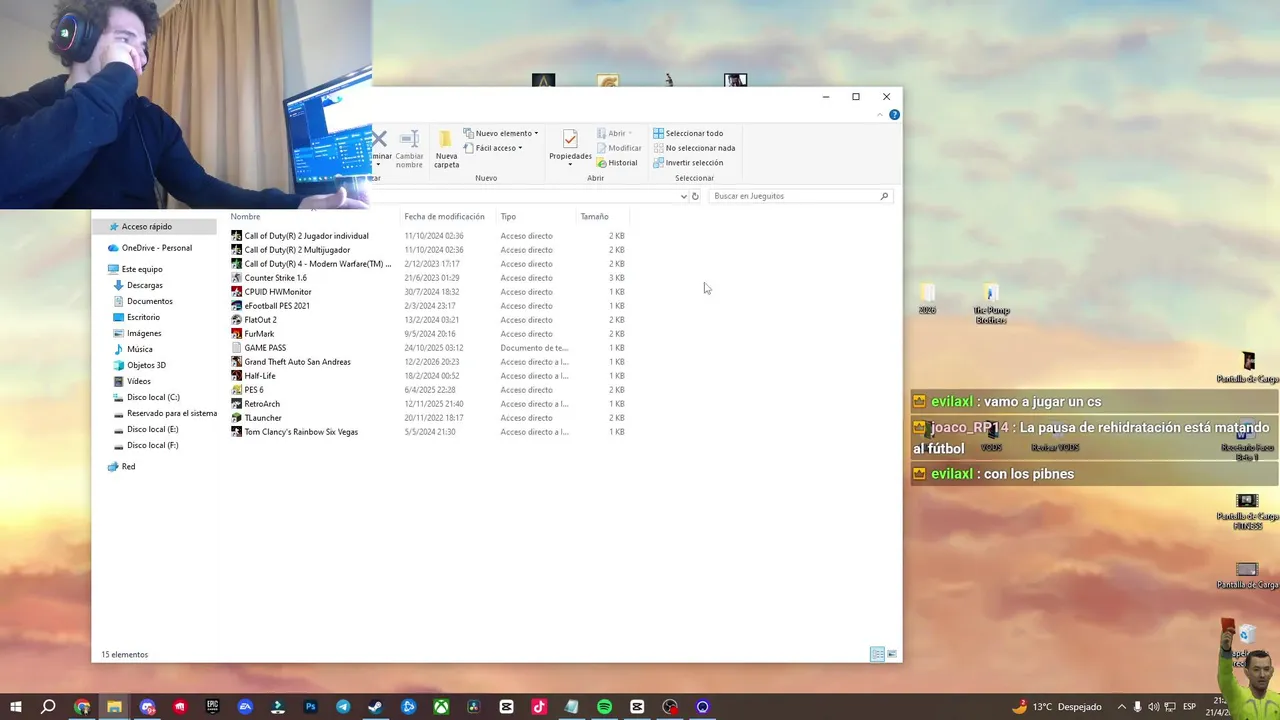
Task: Switch to large icons view in status bar
Action: (892, 654)
